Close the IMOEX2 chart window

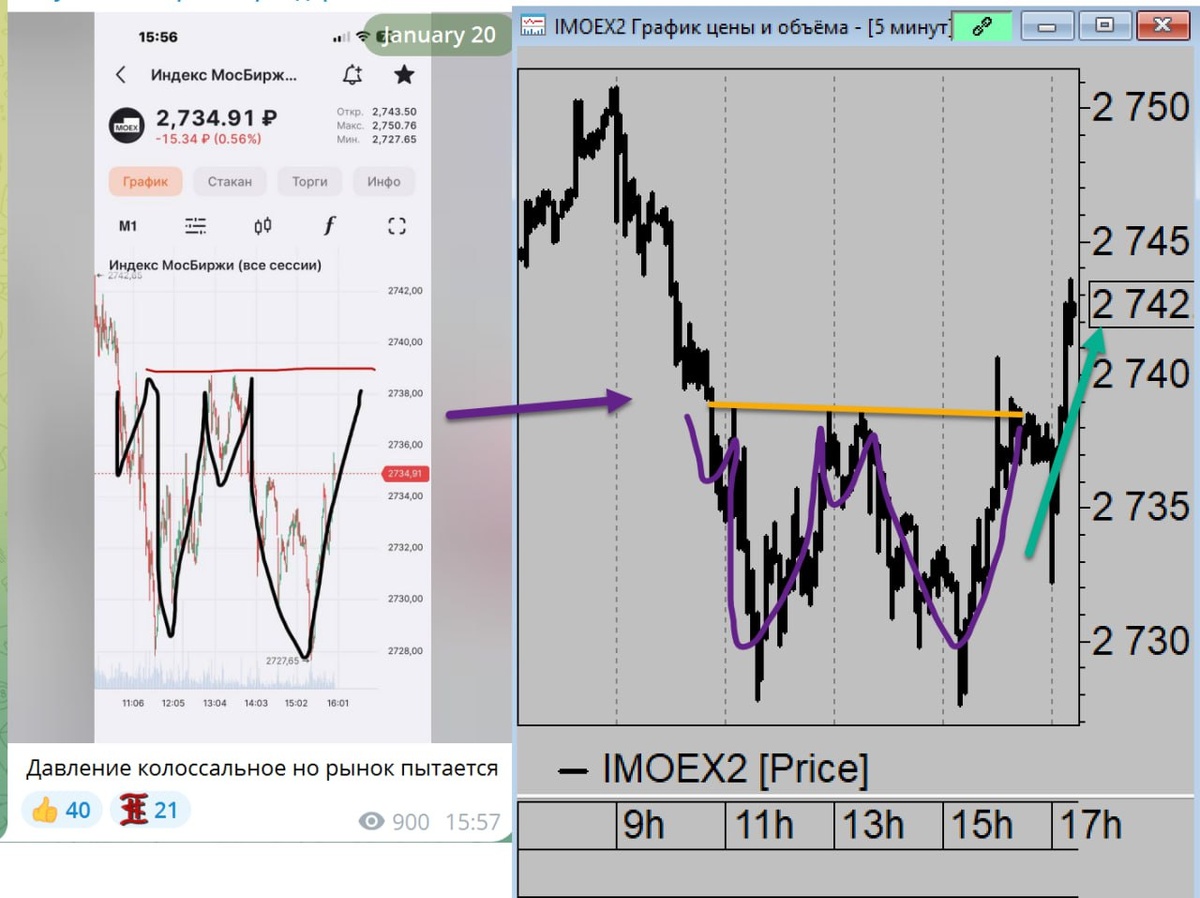point(1161,26)
